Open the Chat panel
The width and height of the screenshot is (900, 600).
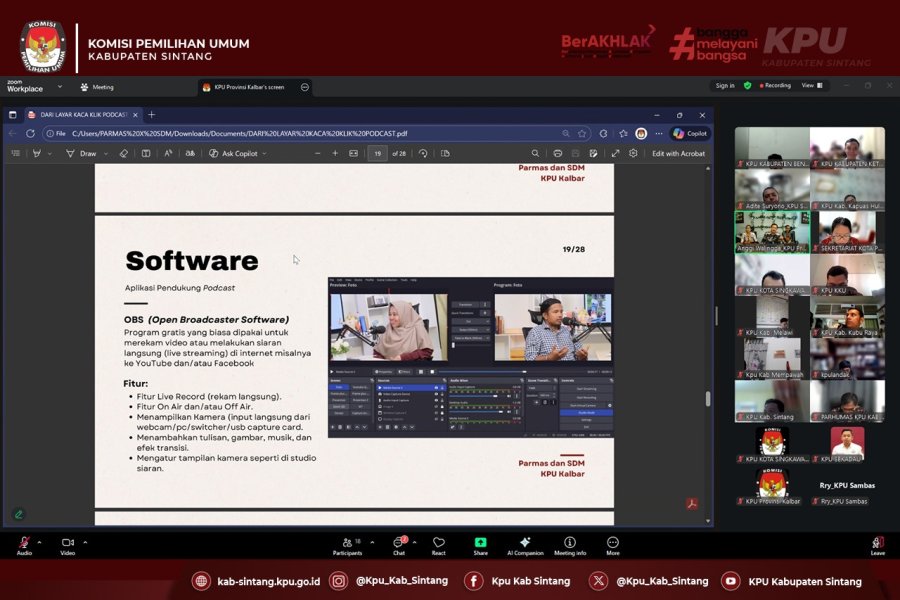point(398,543)
